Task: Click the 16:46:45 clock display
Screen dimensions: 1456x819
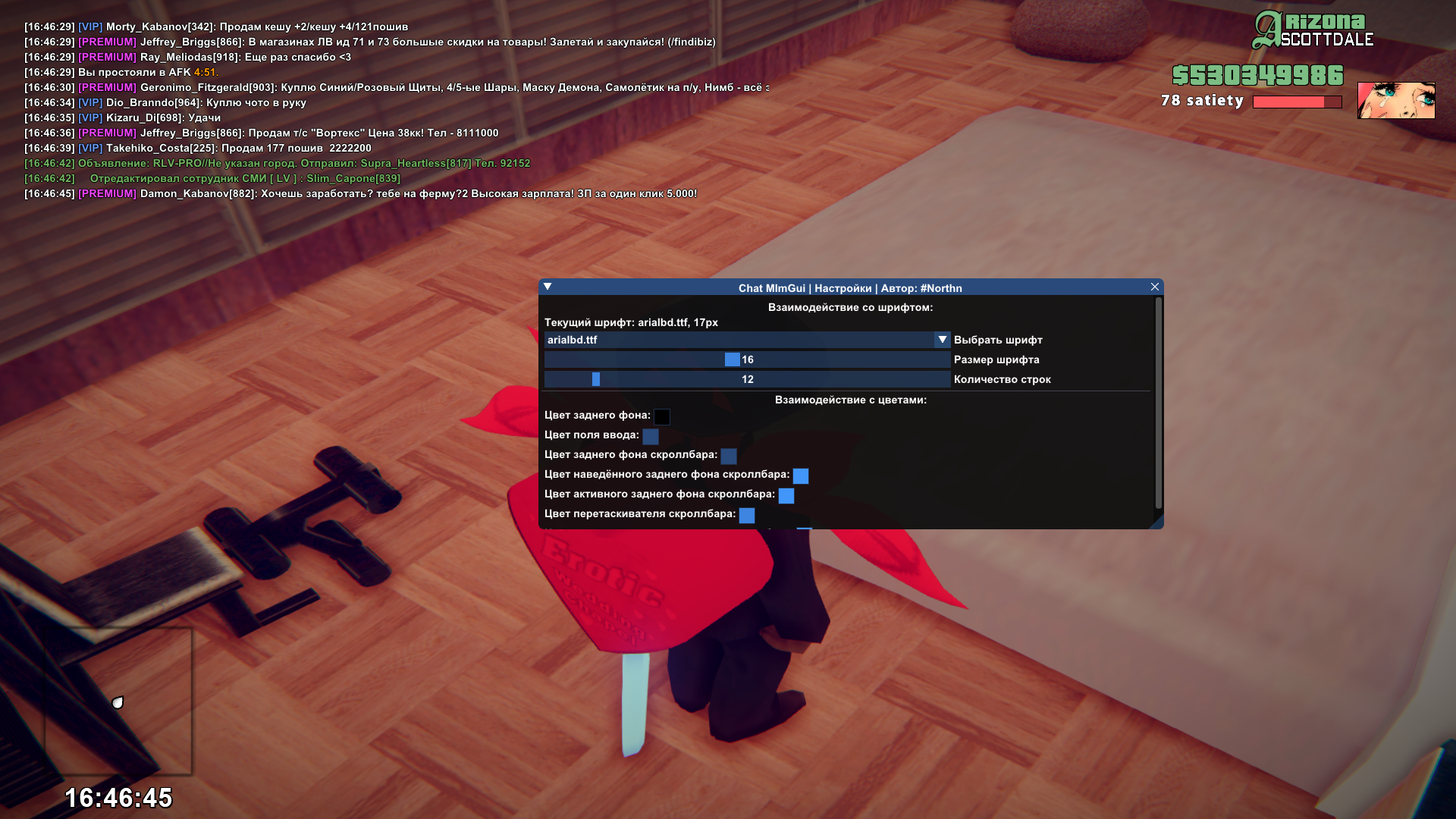Action: pyautogui.click(x=118, y=798)
